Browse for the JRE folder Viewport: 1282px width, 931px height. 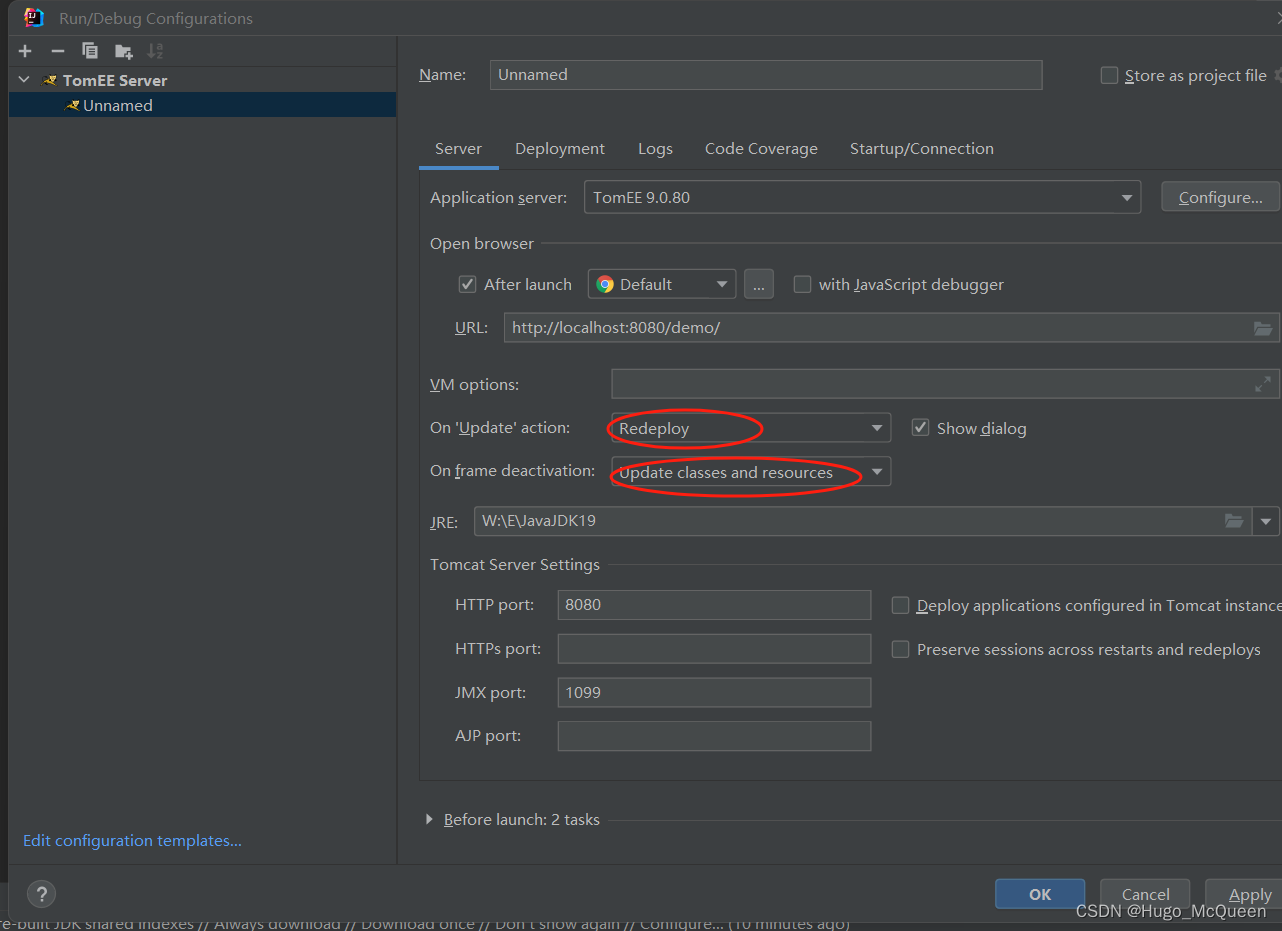coord(1234,521)
